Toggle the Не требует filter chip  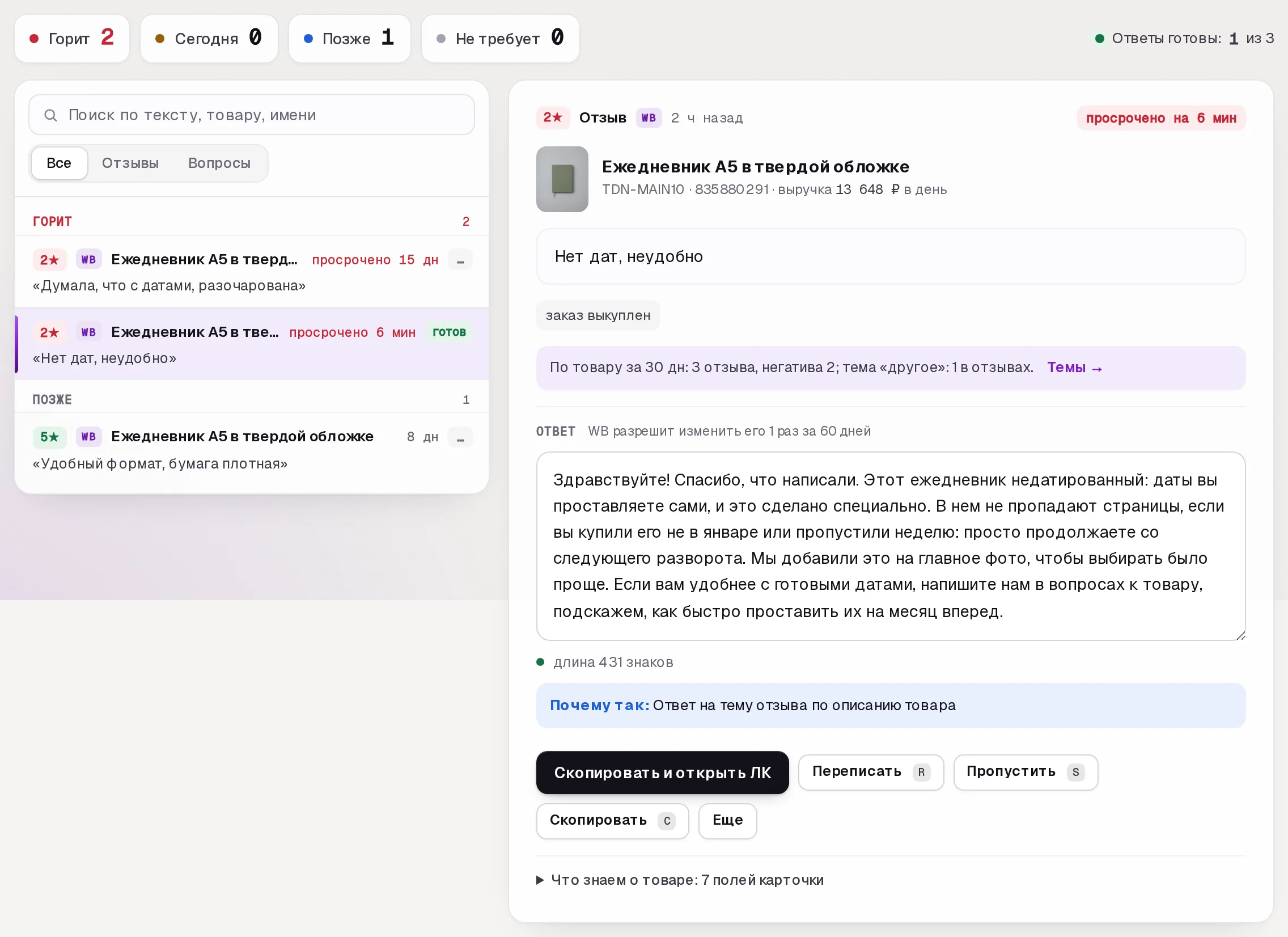(500, 38)
